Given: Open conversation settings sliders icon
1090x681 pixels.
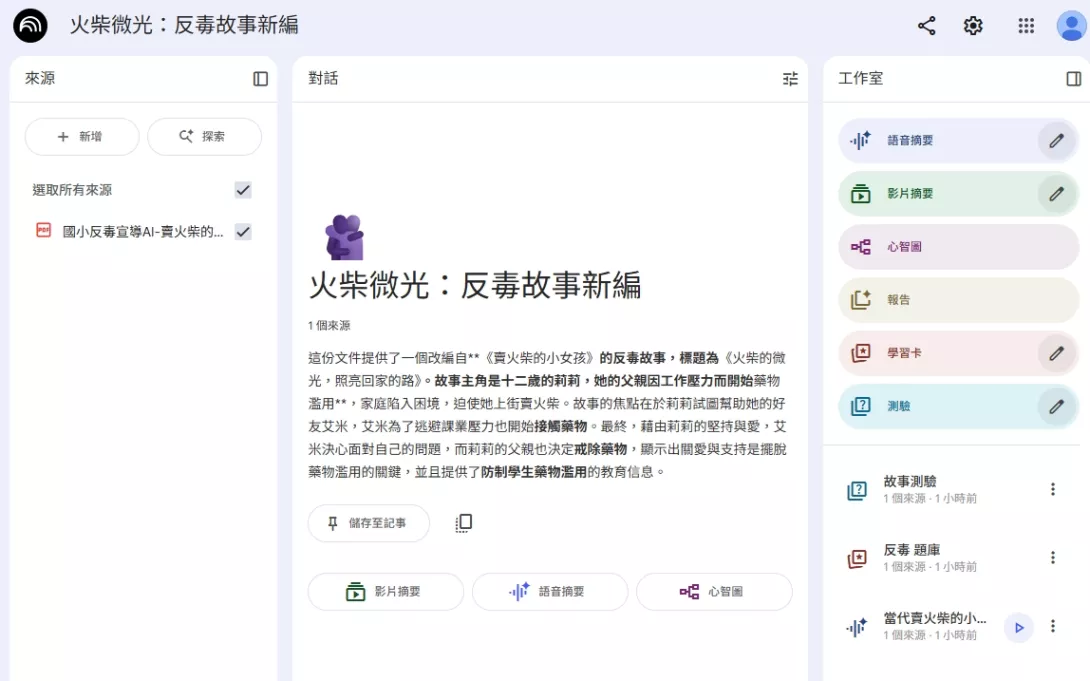Looking at the screenshot, I should tap(790, 79).
